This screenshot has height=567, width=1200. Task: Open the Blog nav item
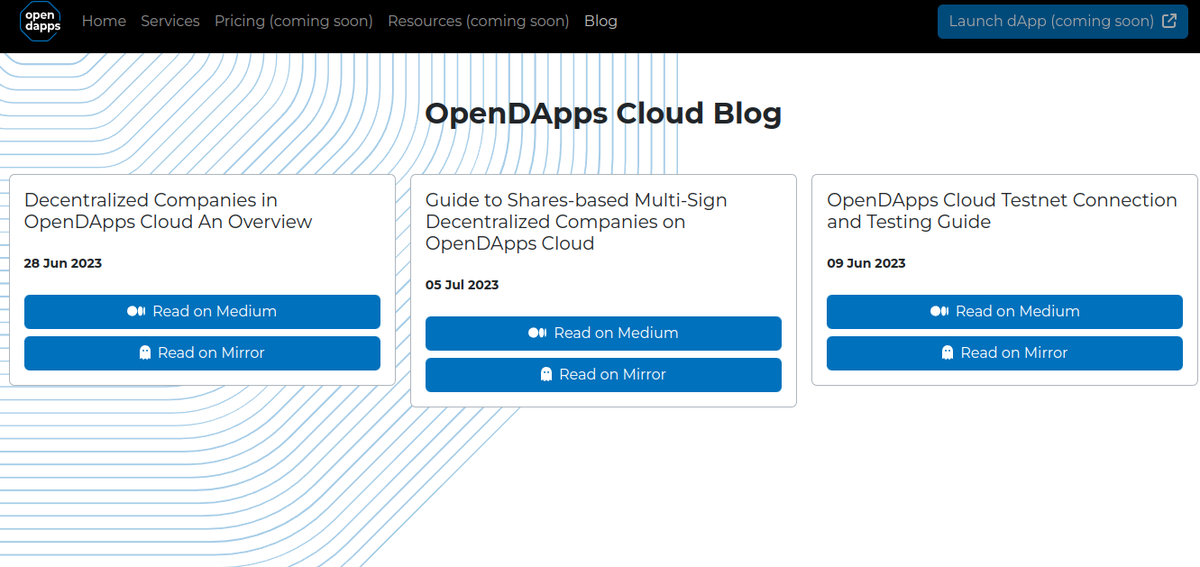(601, 21)
